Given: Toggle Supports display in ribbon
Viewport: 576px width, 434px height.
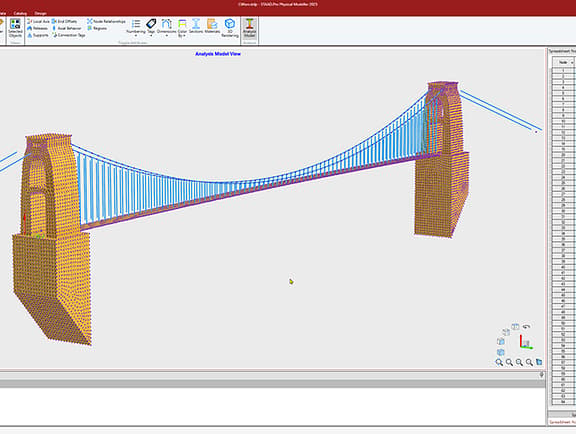Looking at the screenshot, I should tap(38, 35).
